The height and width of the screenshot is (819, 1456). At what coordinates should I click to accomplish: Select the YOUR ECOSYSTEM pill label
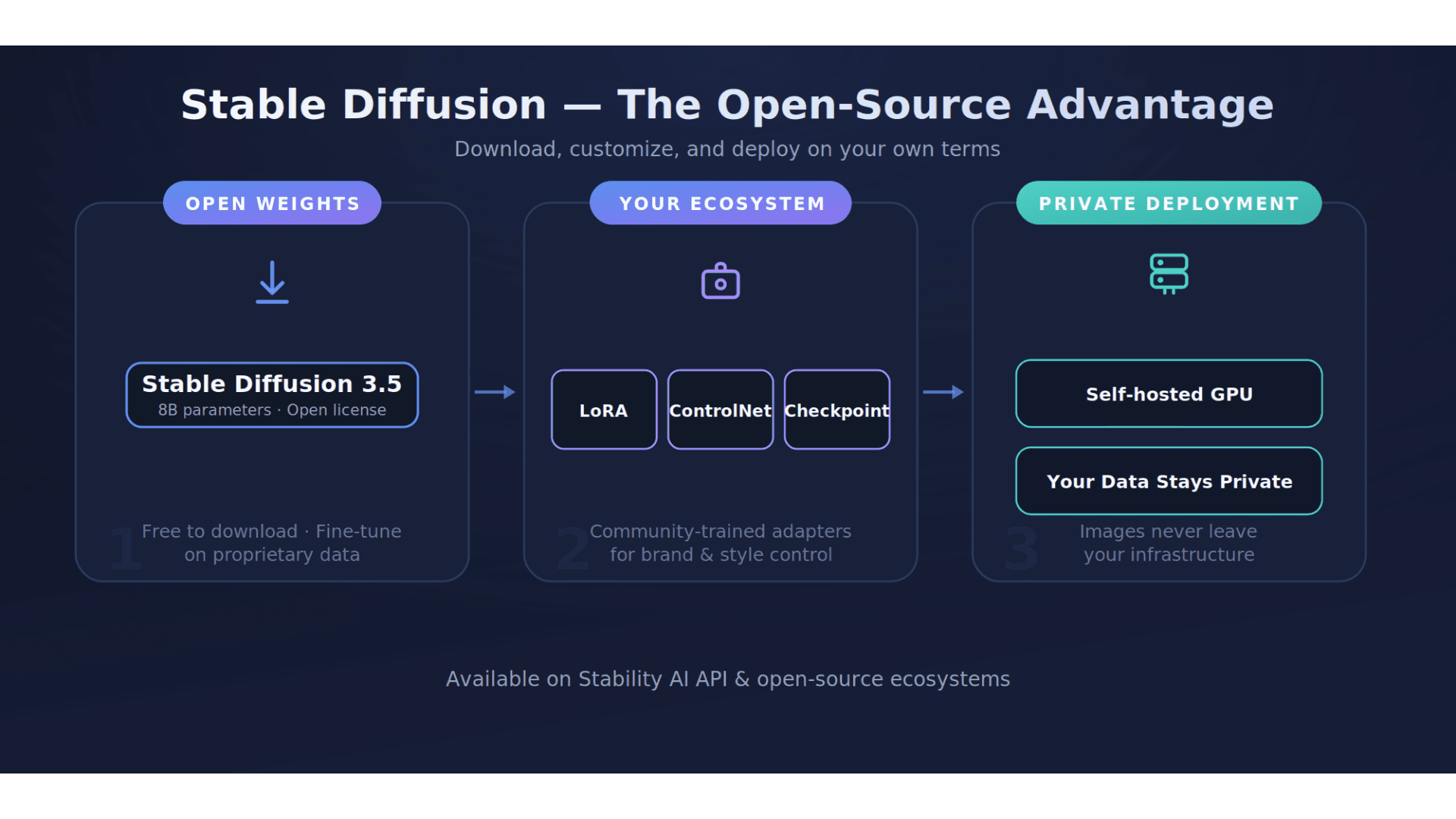click(720, 202)
